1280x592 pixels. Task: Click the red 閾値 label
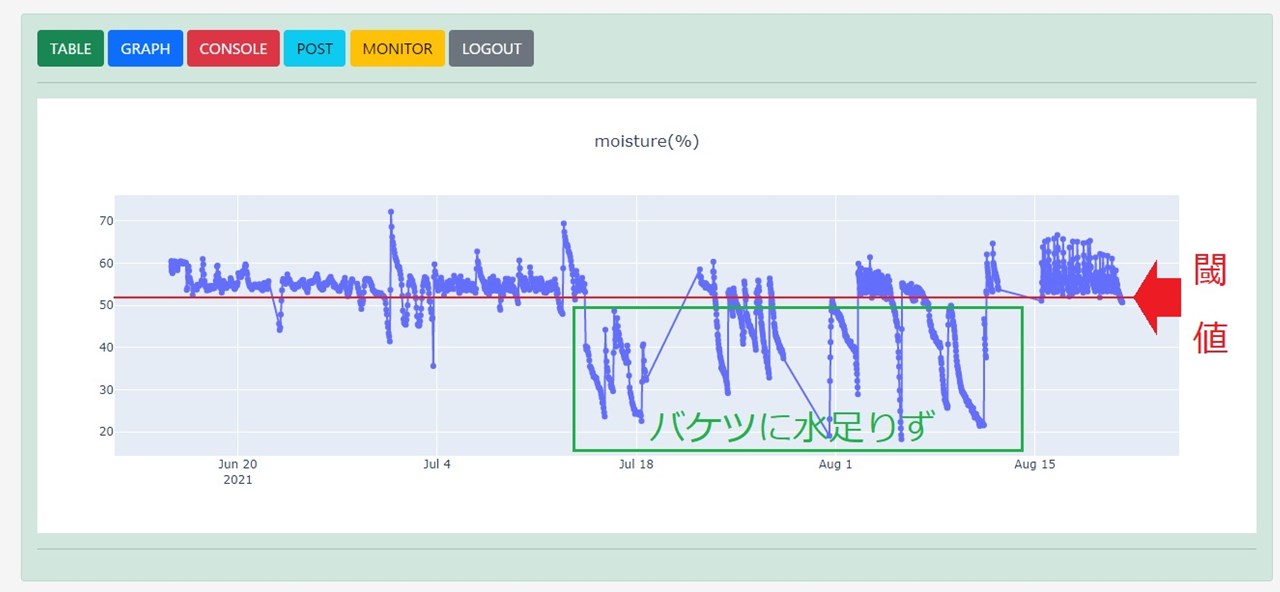pyautogui.click(x=1211, y=304)
